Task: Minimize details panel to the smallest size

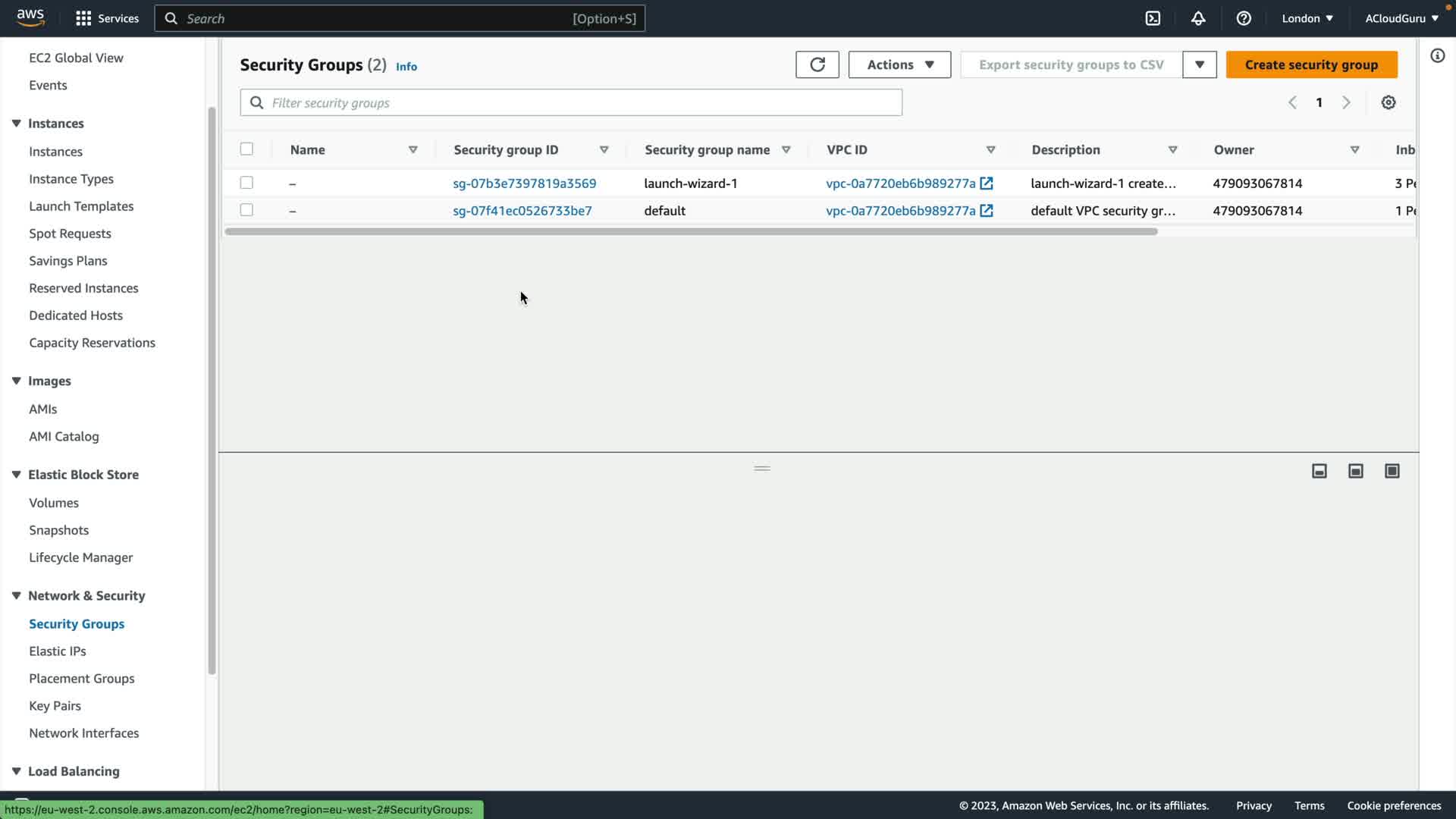Action: [x=1319, y=471]
